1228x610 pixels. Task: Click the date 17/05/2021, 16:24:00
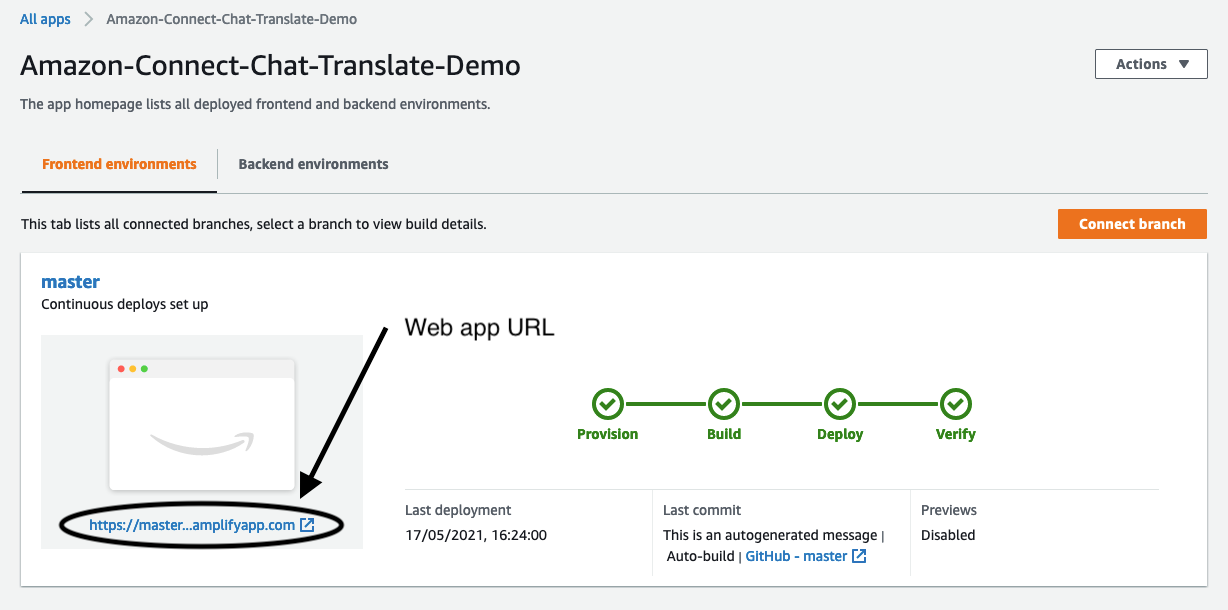[476, 535]
